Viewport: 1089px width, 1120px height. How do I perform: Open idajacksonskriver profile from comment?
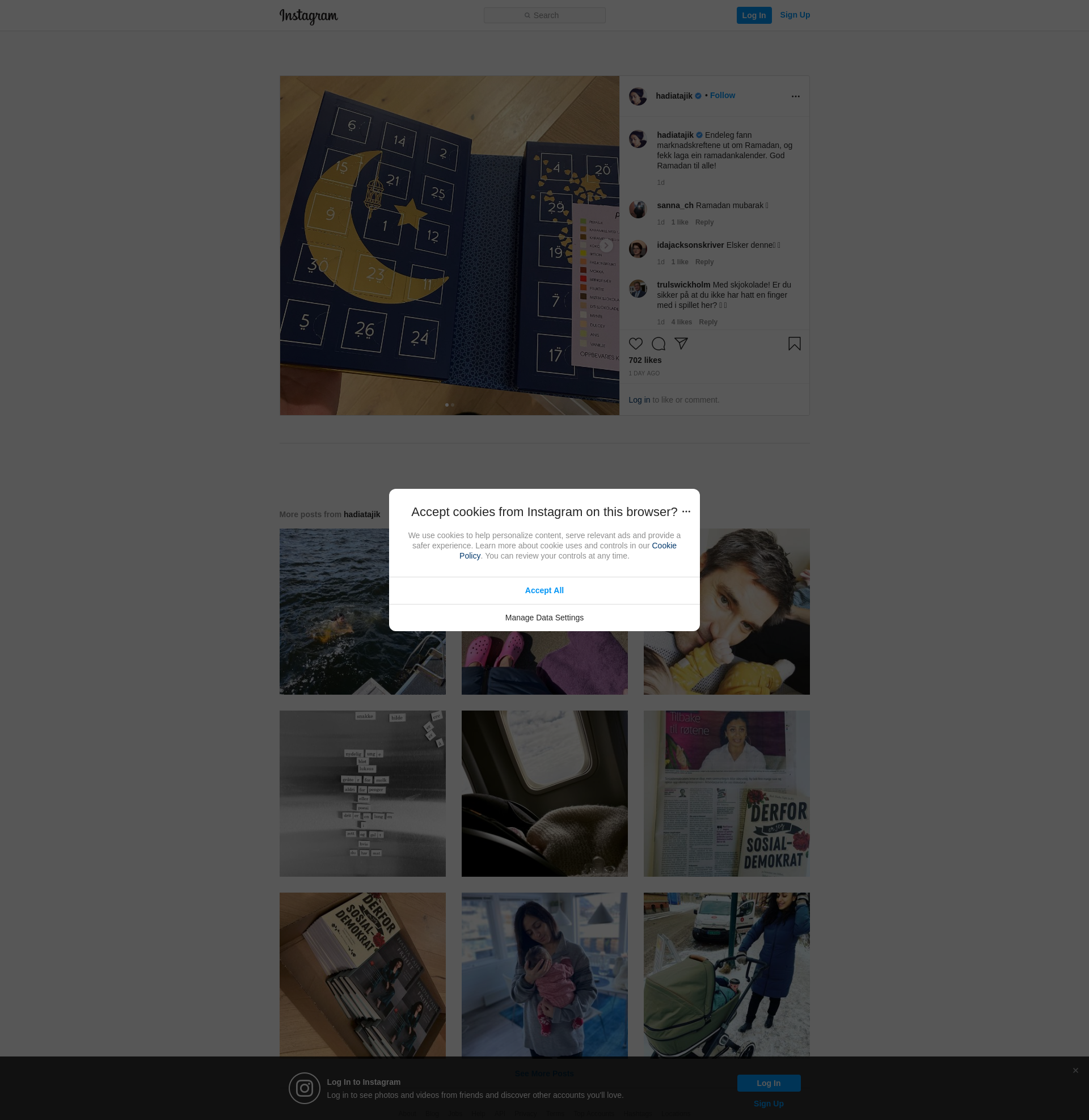[690, 244]
